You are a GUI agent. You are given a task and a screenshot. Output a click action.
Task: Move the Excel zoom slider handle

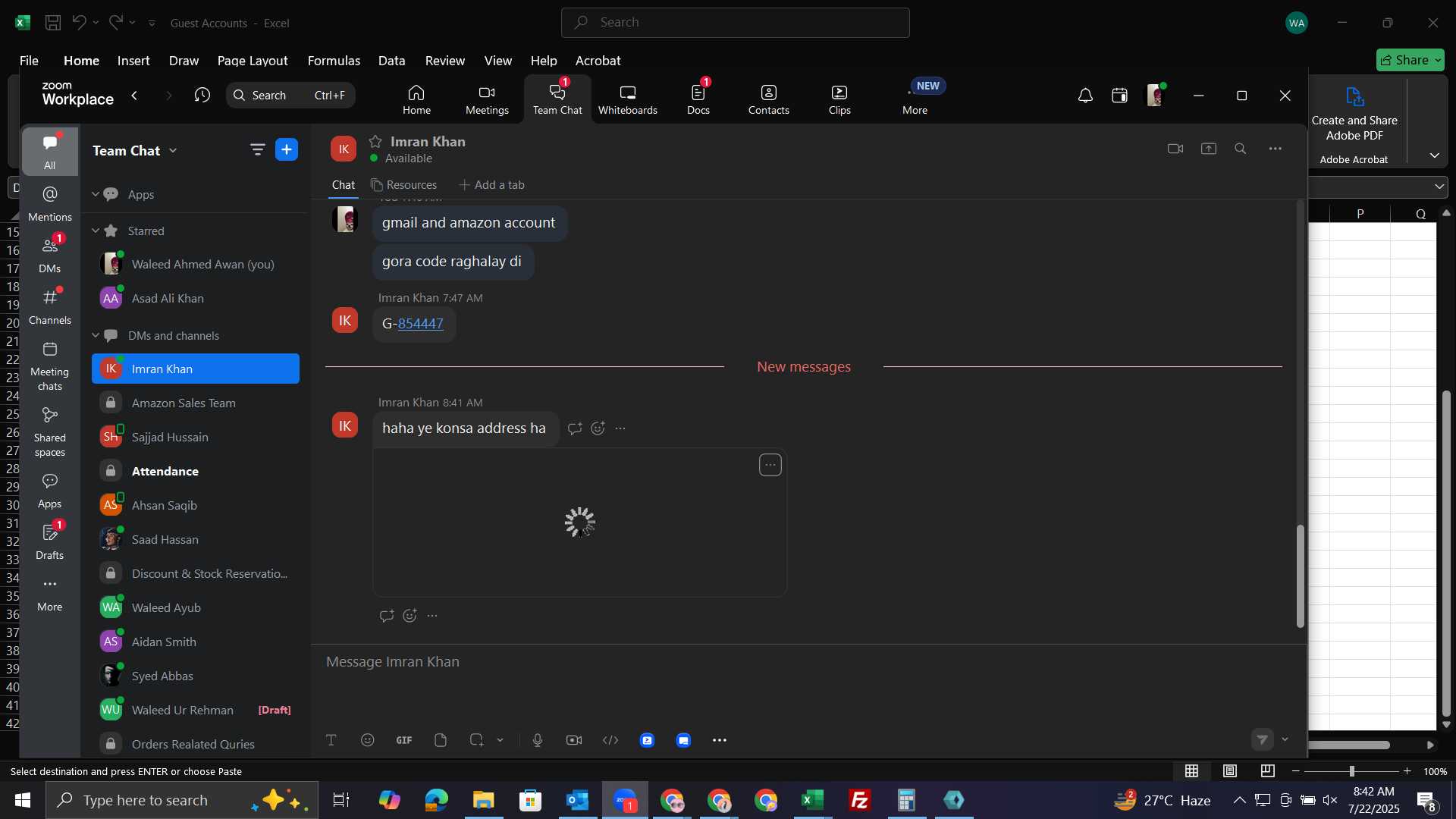point(1351,771)
